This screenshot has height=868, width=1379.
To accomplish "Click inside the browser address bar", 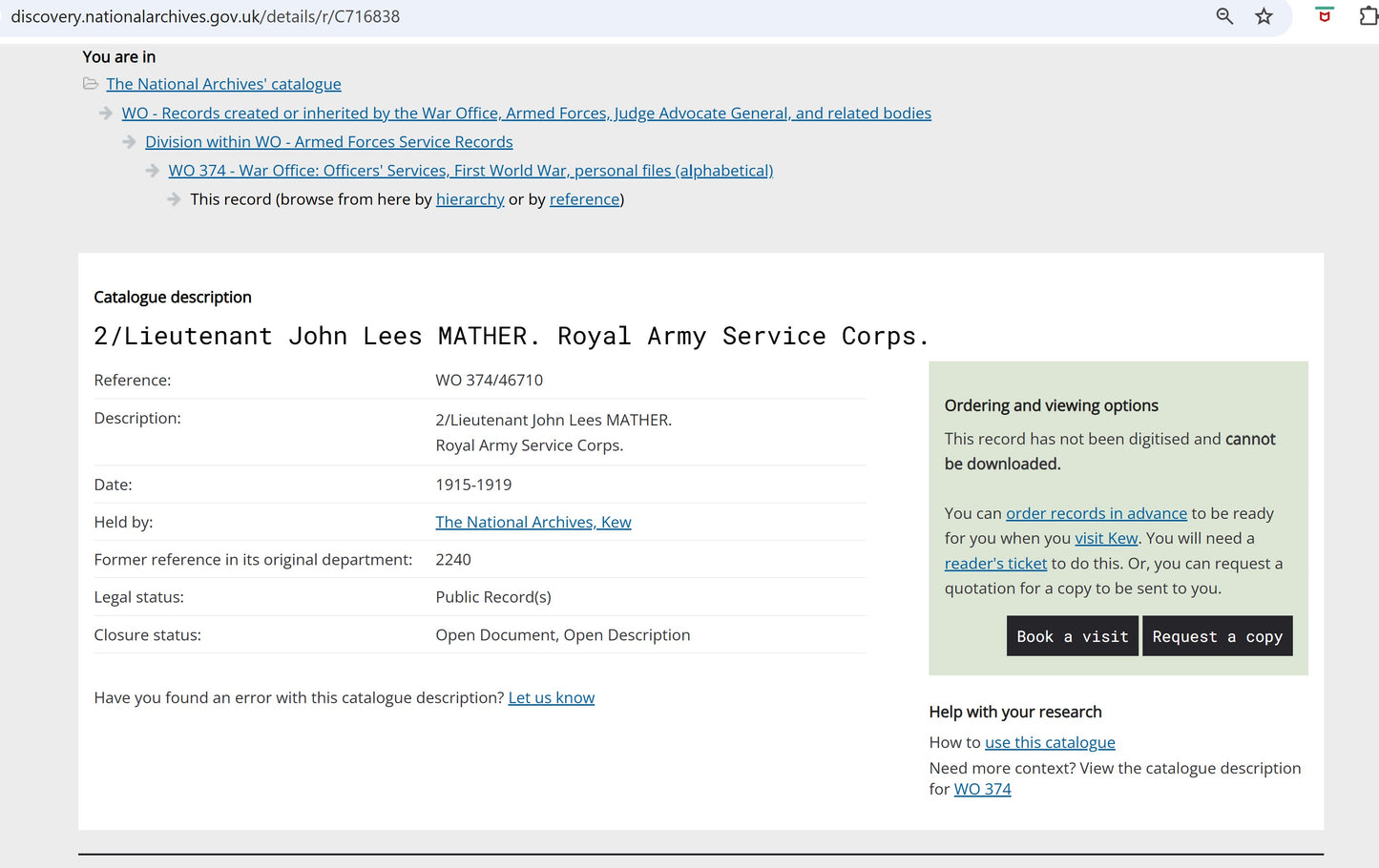I will (573, 16).
